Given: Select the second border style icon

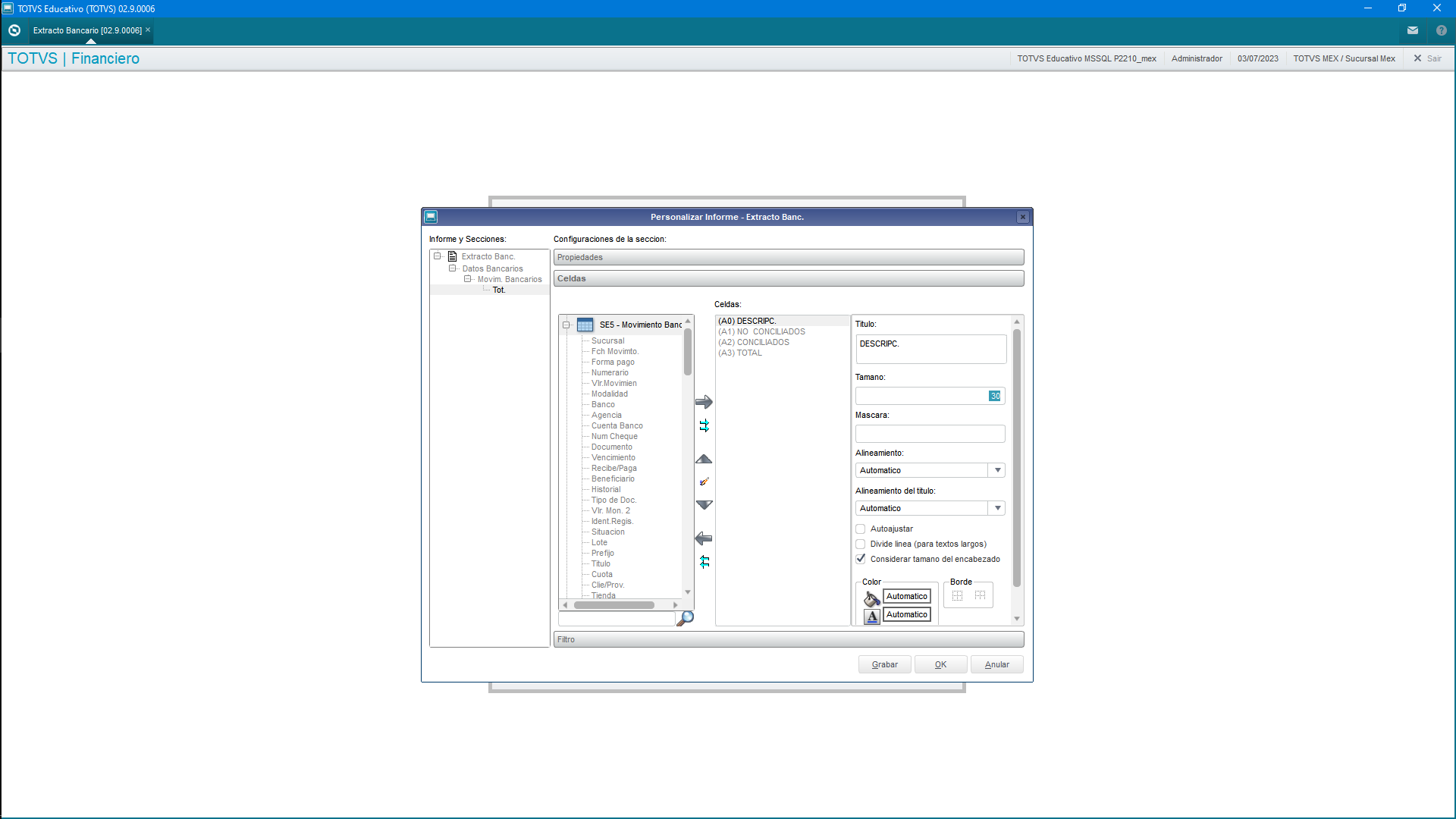Looking at the screenshot, I should pos(980,595).
